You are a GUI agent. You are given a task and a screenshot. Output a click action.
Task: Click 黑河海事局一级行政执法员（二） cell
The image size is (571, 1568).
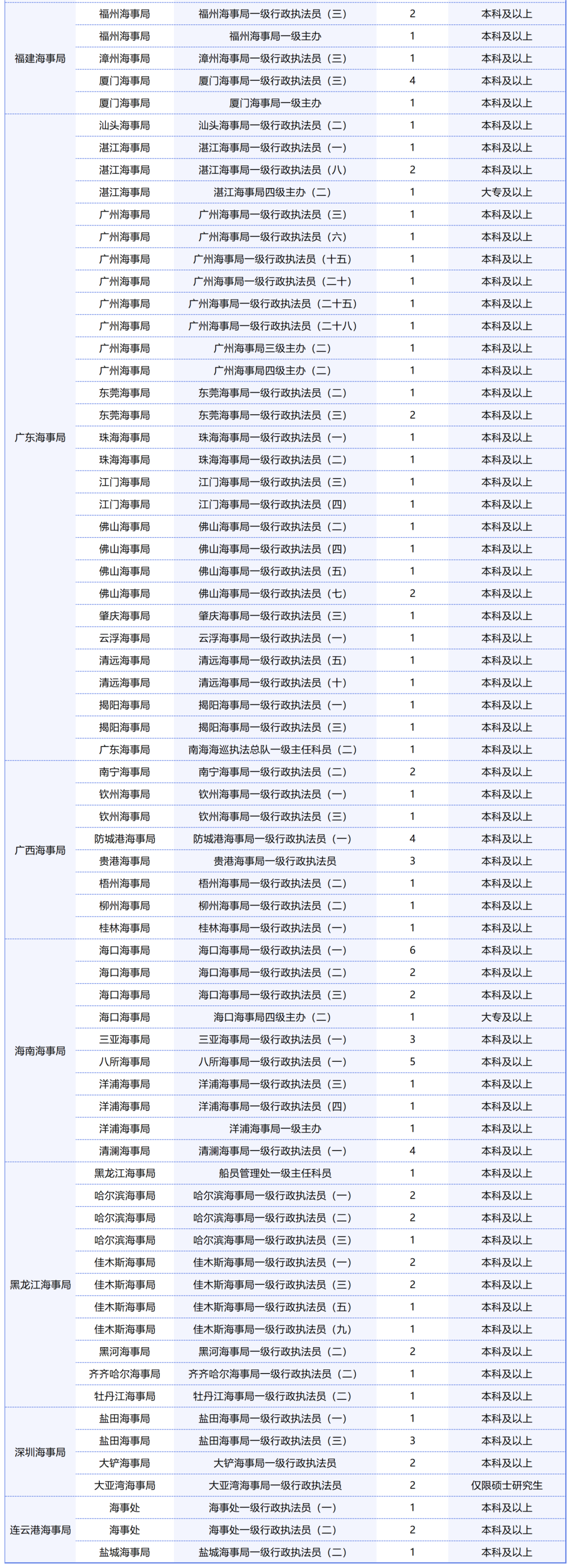coord(275,1351)
